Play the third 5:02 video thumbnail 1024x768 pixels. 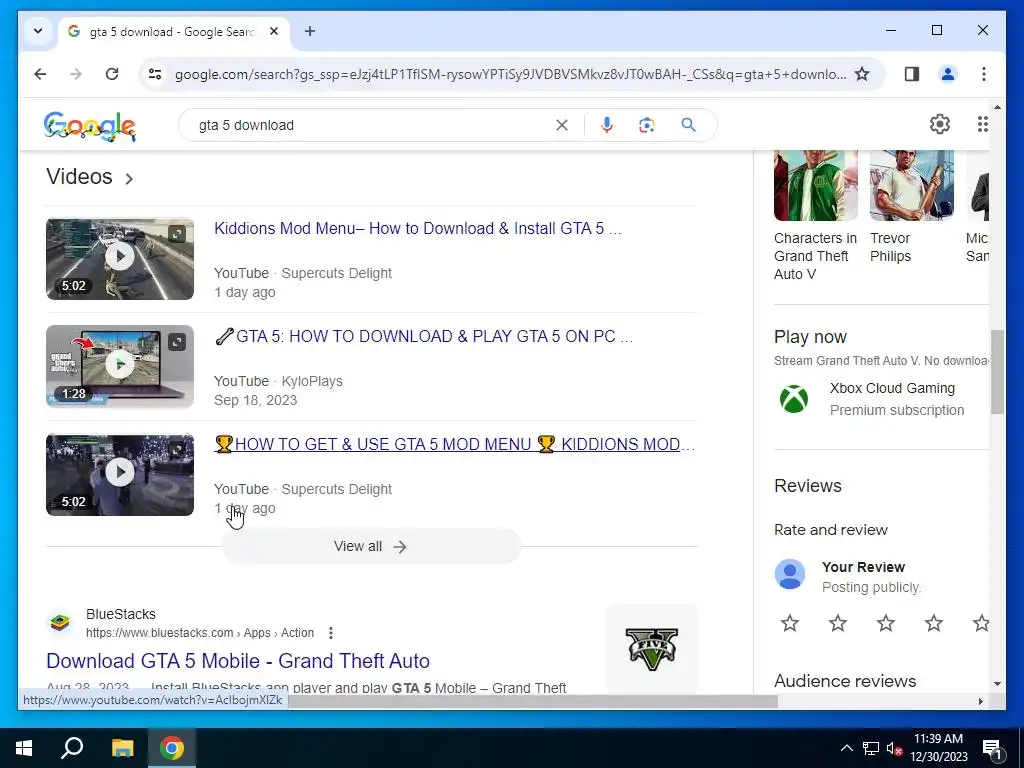120,475
